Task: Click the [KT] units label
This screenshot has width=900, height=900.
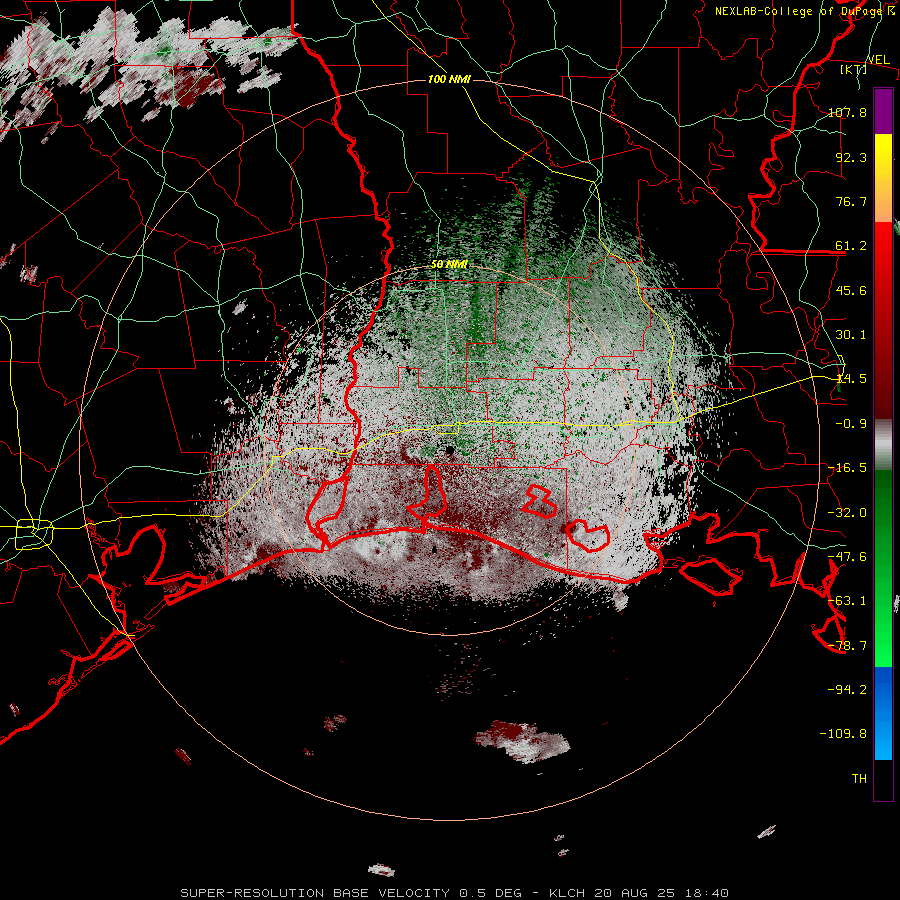Action: pyautogui.click(x=854, y=69)
